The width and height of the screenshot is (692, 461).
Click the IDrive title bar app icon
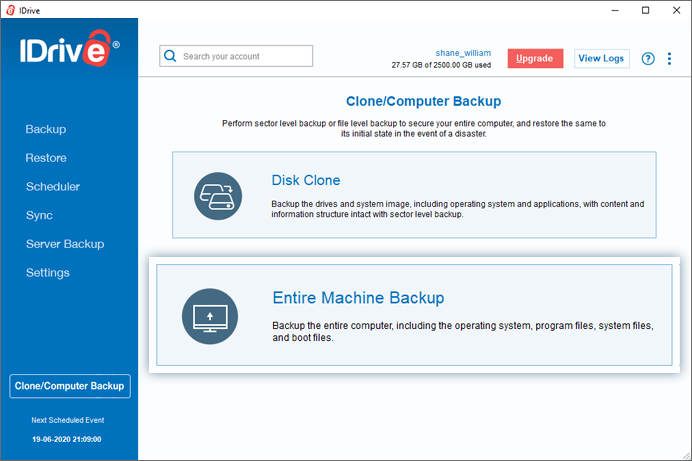pyautogui.click(x=10, y=10)
